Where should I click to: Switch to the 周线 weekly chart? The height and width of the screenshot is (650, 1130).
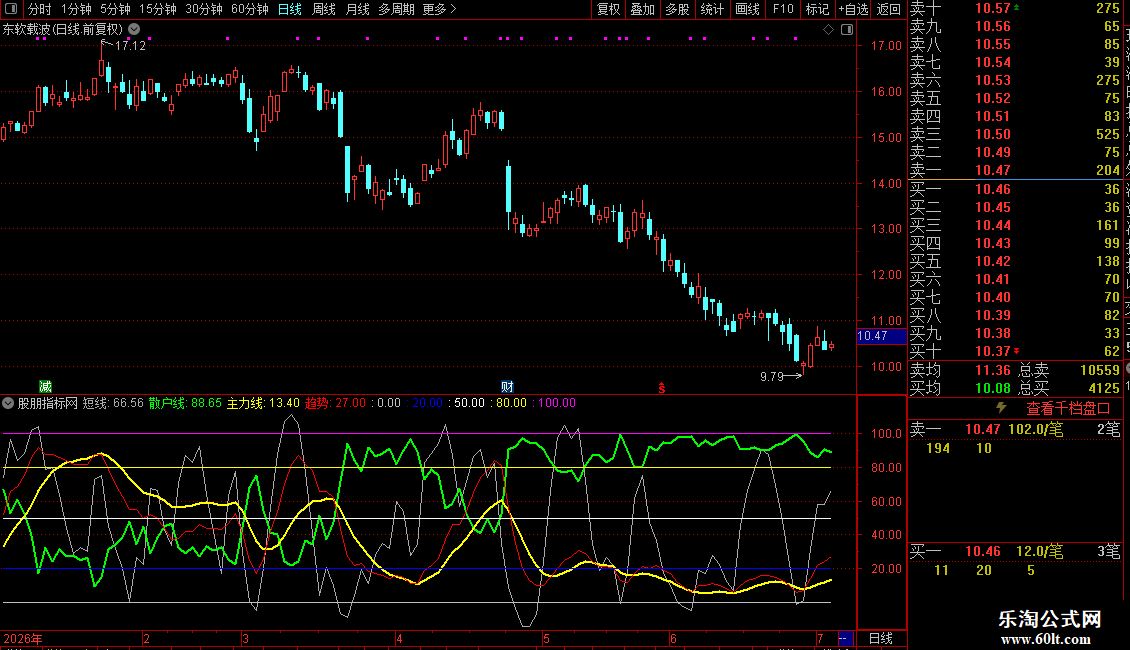click(x=324, y=9)
